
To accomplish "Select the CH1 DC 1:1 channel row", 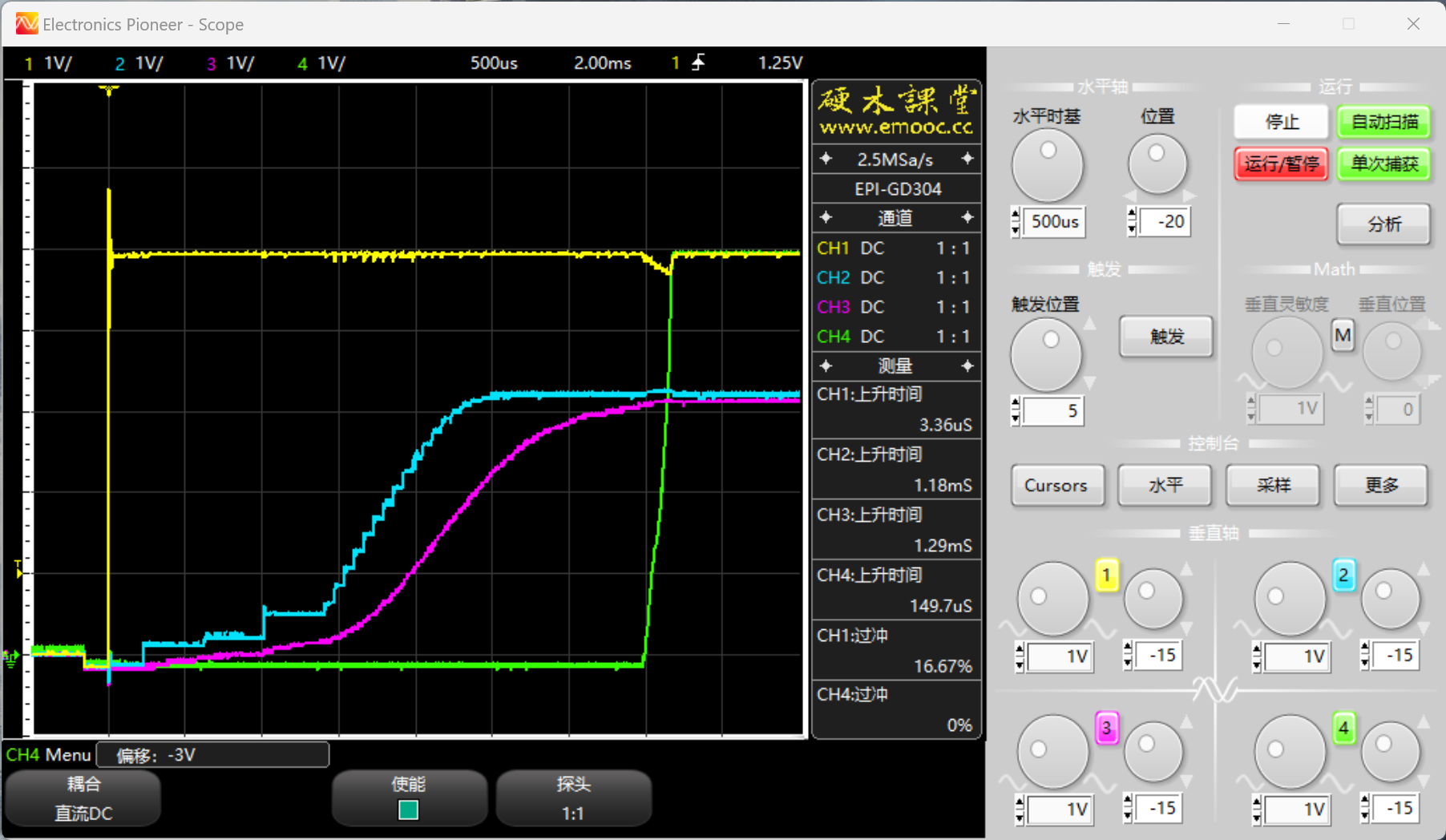I will click(896, 248).
